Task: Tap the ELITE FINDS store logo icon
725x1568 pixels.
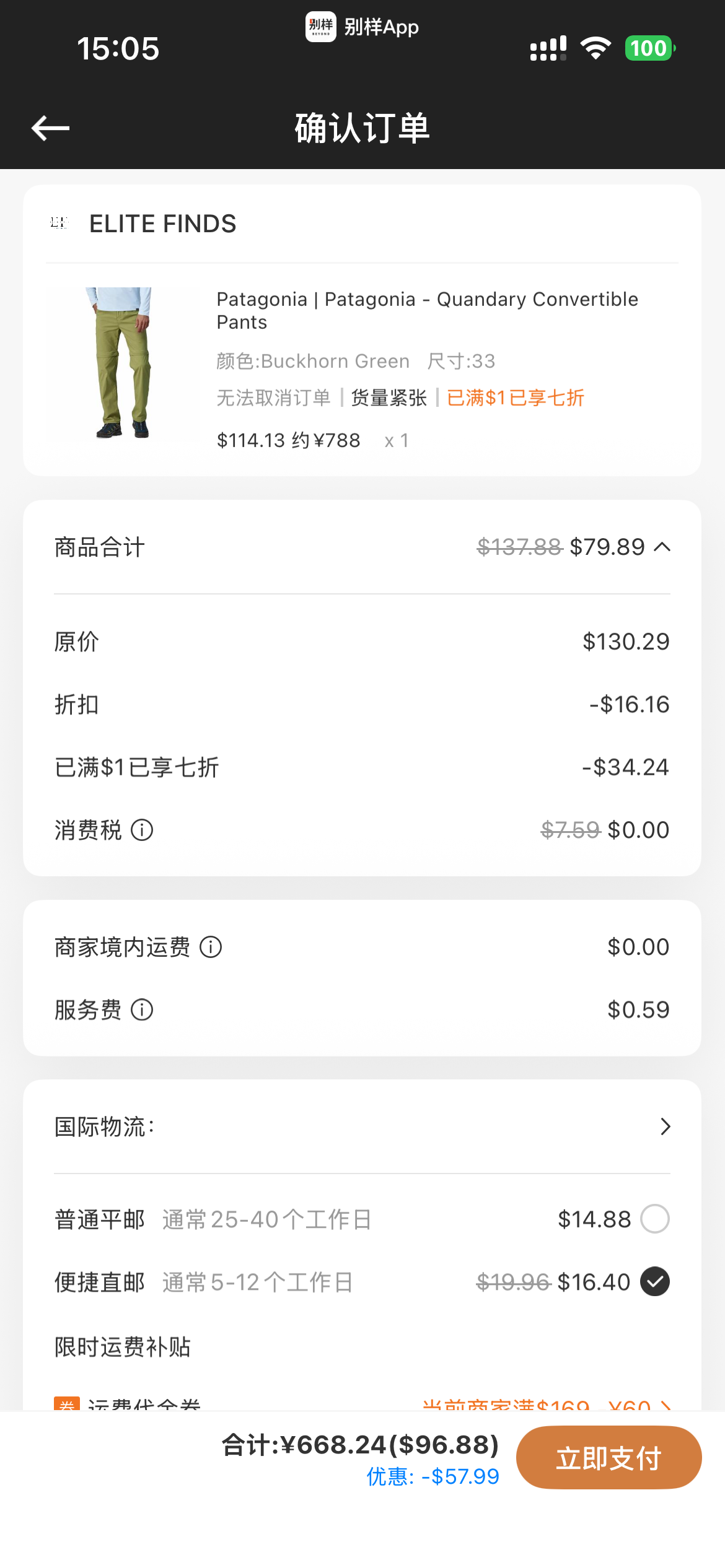Action: 58,223
